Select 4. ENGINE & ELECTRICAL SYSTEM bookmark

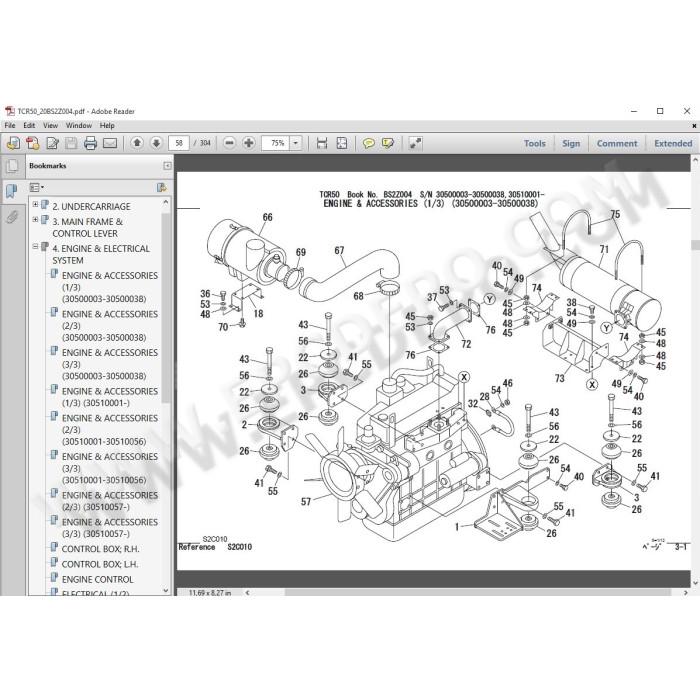(101, 254)
